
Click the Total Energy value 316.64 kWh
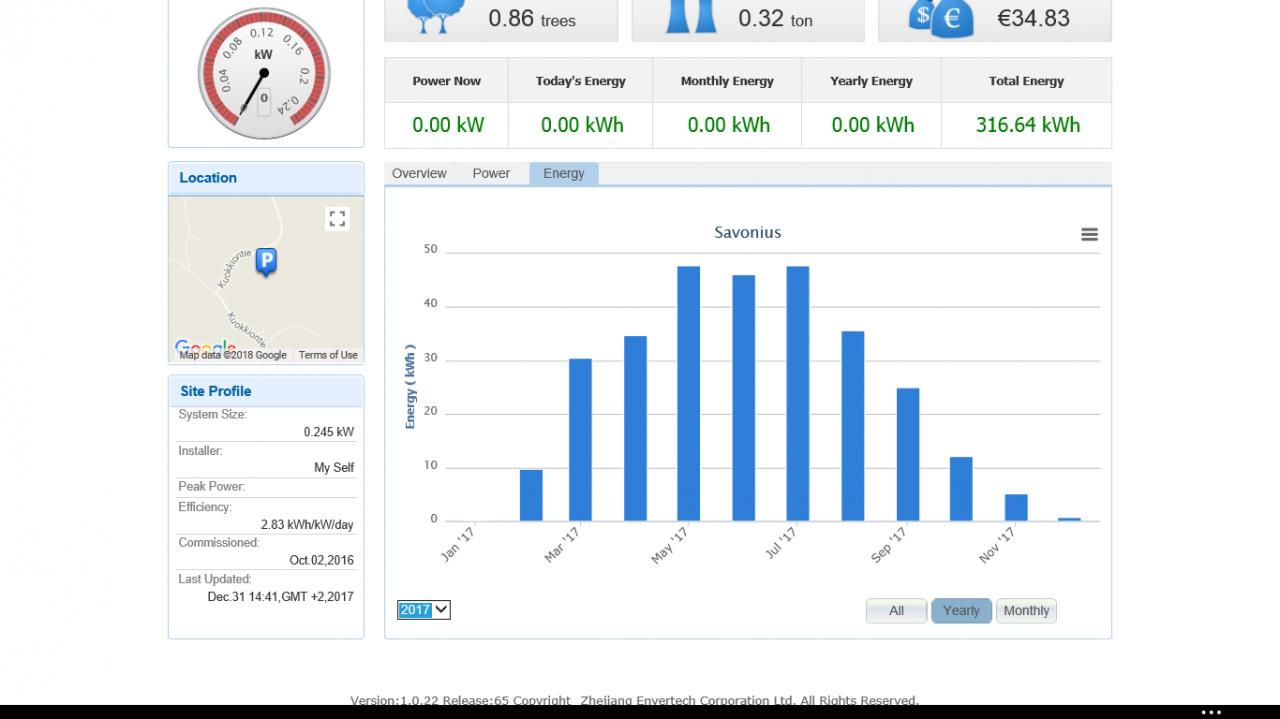tap(1028, 125)
